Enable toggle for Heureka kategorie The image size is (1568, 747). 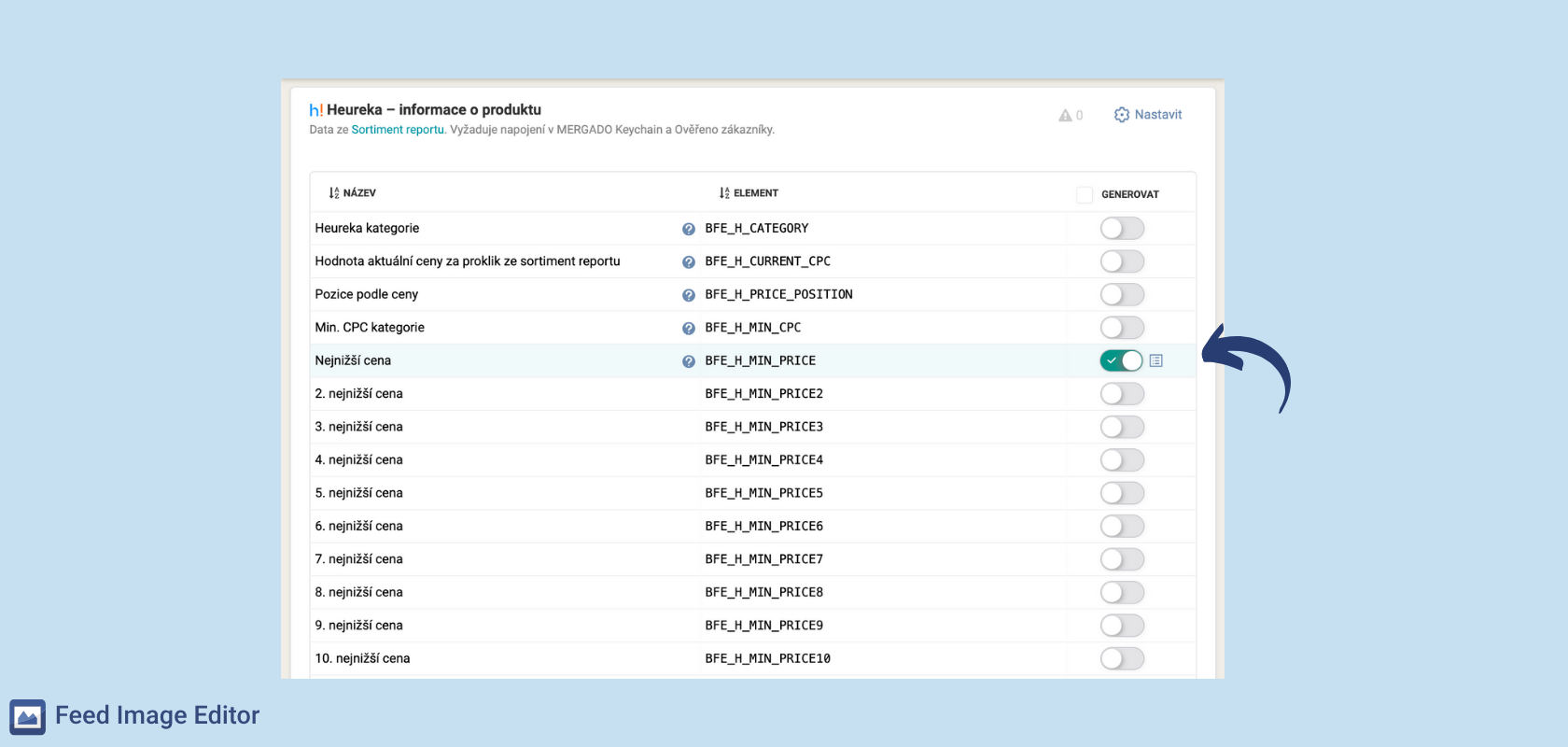click(x=1122, y=229)
